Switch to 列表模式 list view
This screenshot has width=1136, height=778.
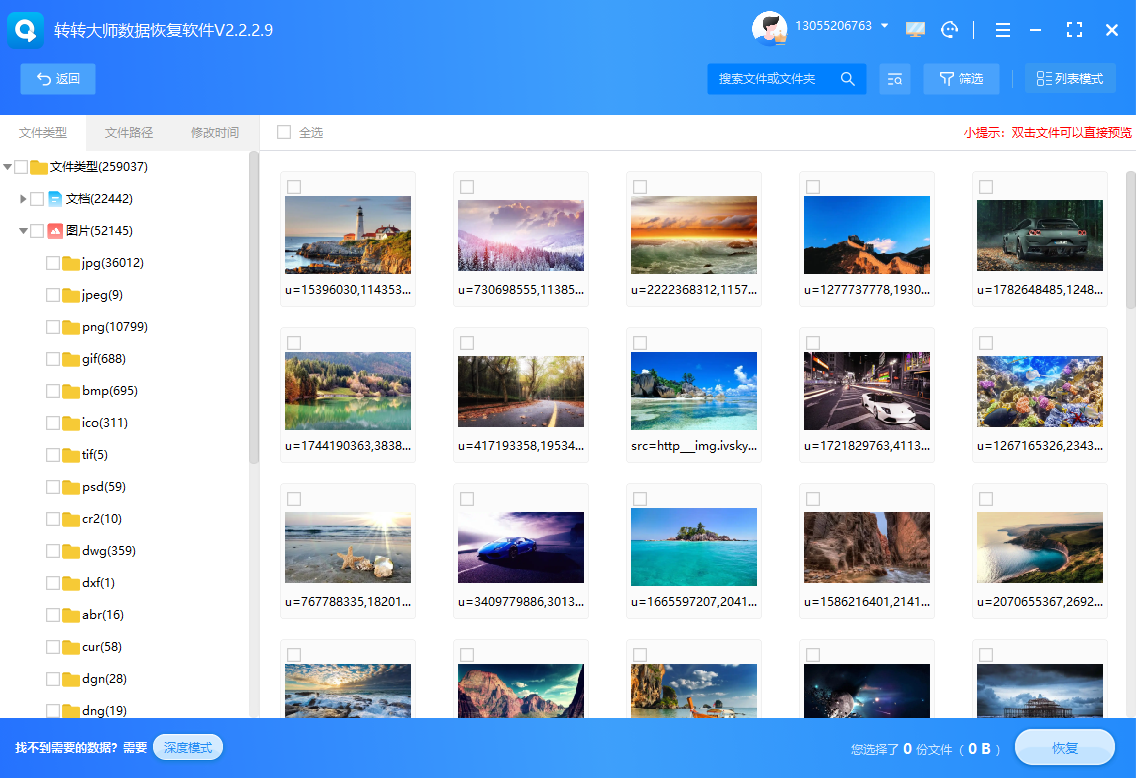[x=1070, y=79]
